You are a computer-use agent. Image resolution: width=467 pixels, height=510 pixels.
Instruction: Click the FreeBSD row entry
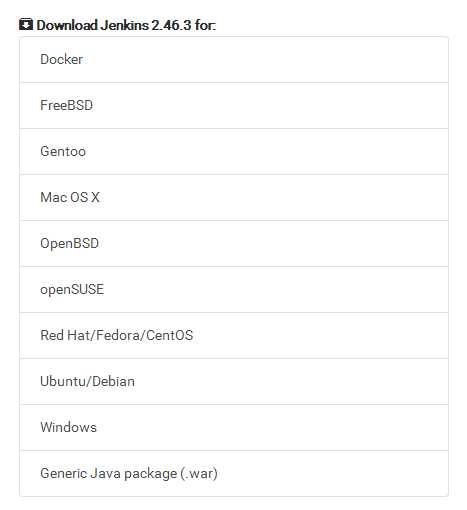(234, 106)
